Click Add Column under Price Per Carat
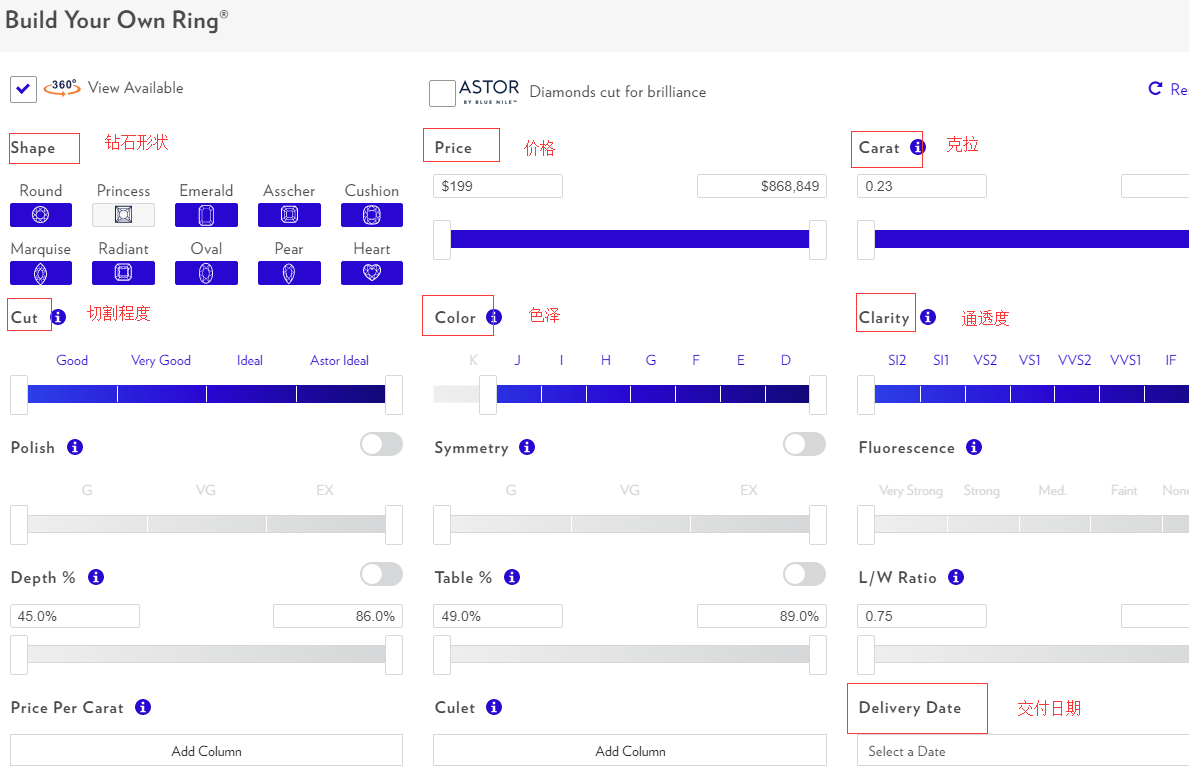 coord(206,751)
